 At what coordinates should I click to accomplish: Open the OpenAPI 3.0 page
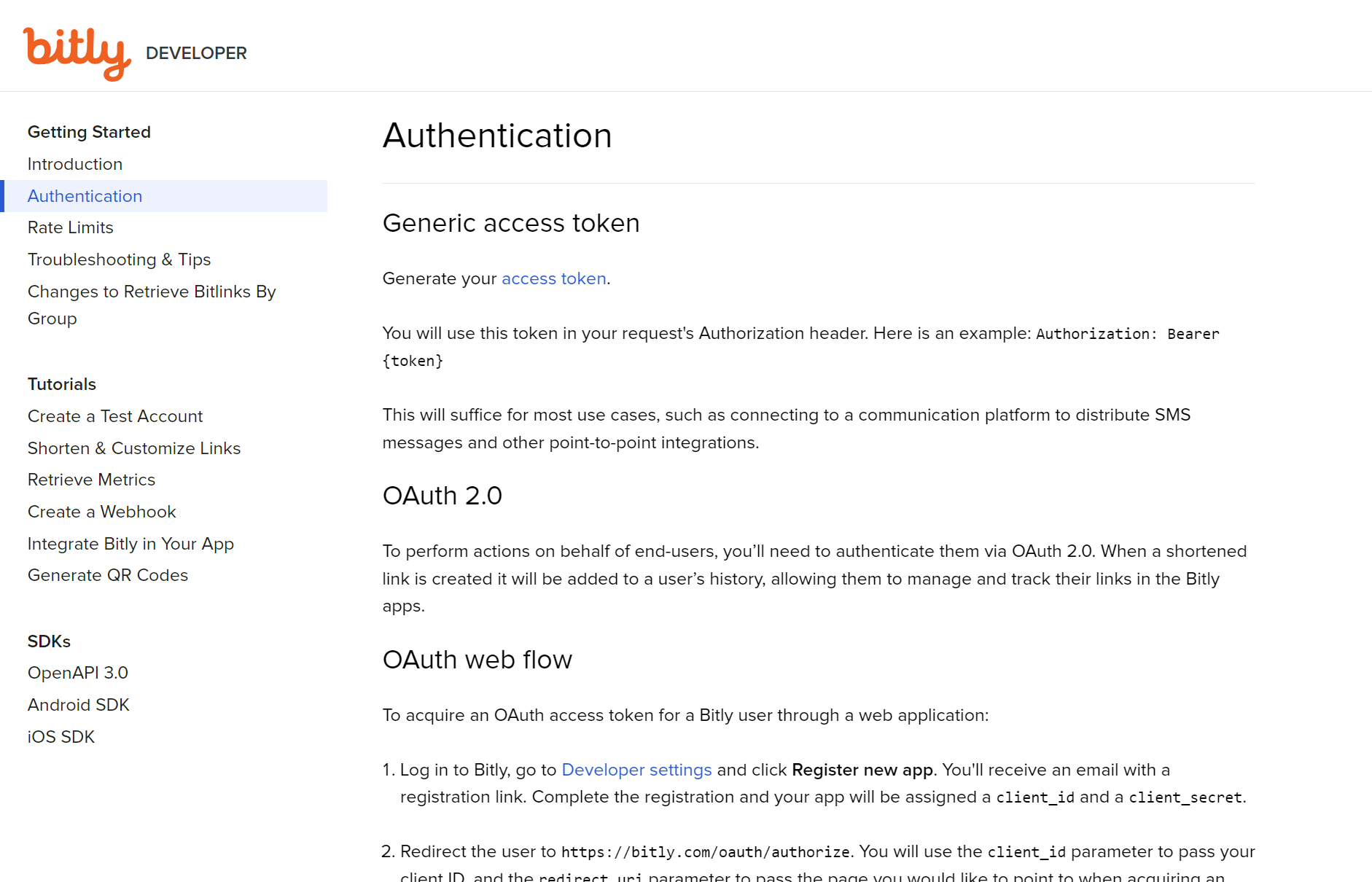(x=78, y=673)
